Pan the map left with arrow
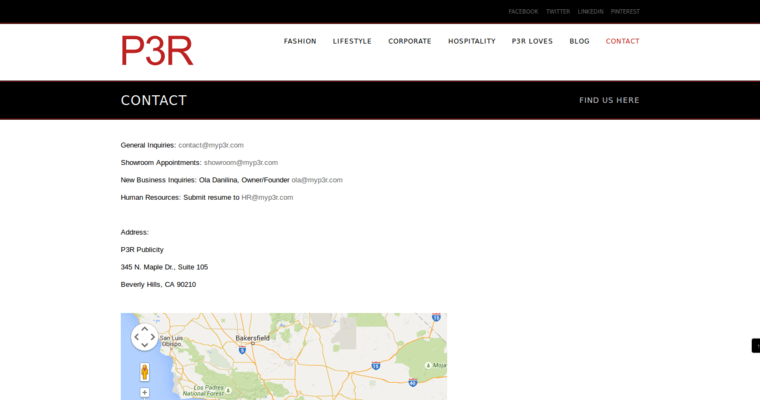 click(136, 337)
